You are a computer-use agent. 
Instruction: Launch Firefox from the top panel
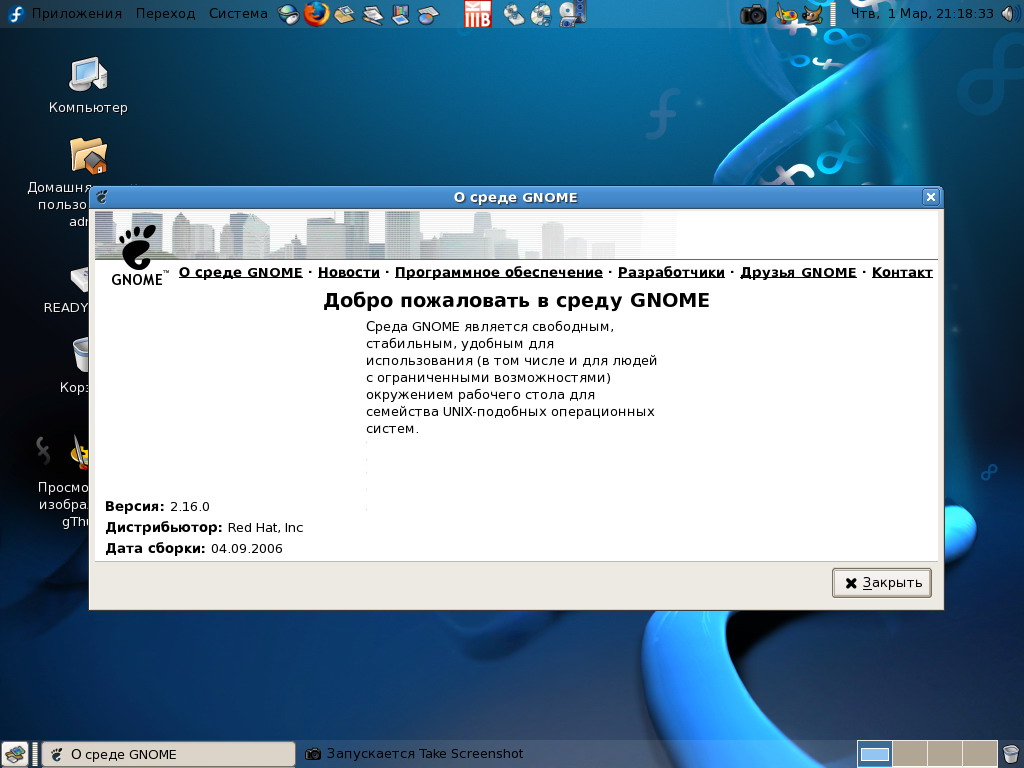(317, 14)
